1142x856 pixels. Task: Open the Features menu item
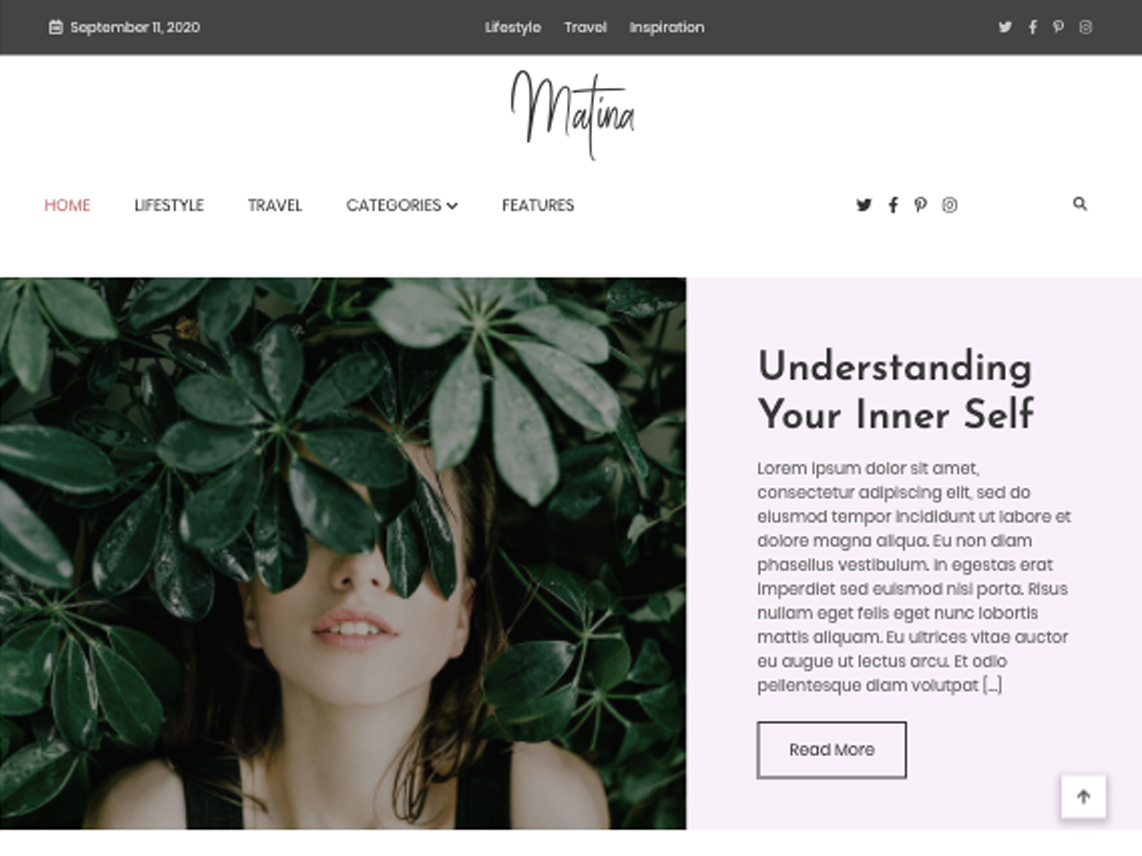[537, 205]
